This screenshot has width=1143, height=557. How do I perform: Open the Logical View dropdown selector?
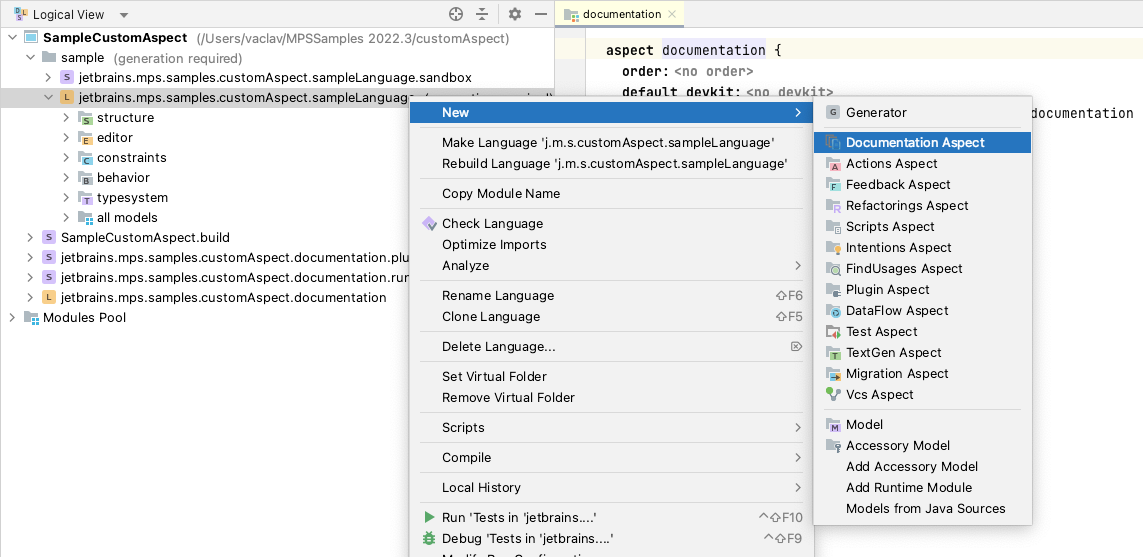(124, 15)
